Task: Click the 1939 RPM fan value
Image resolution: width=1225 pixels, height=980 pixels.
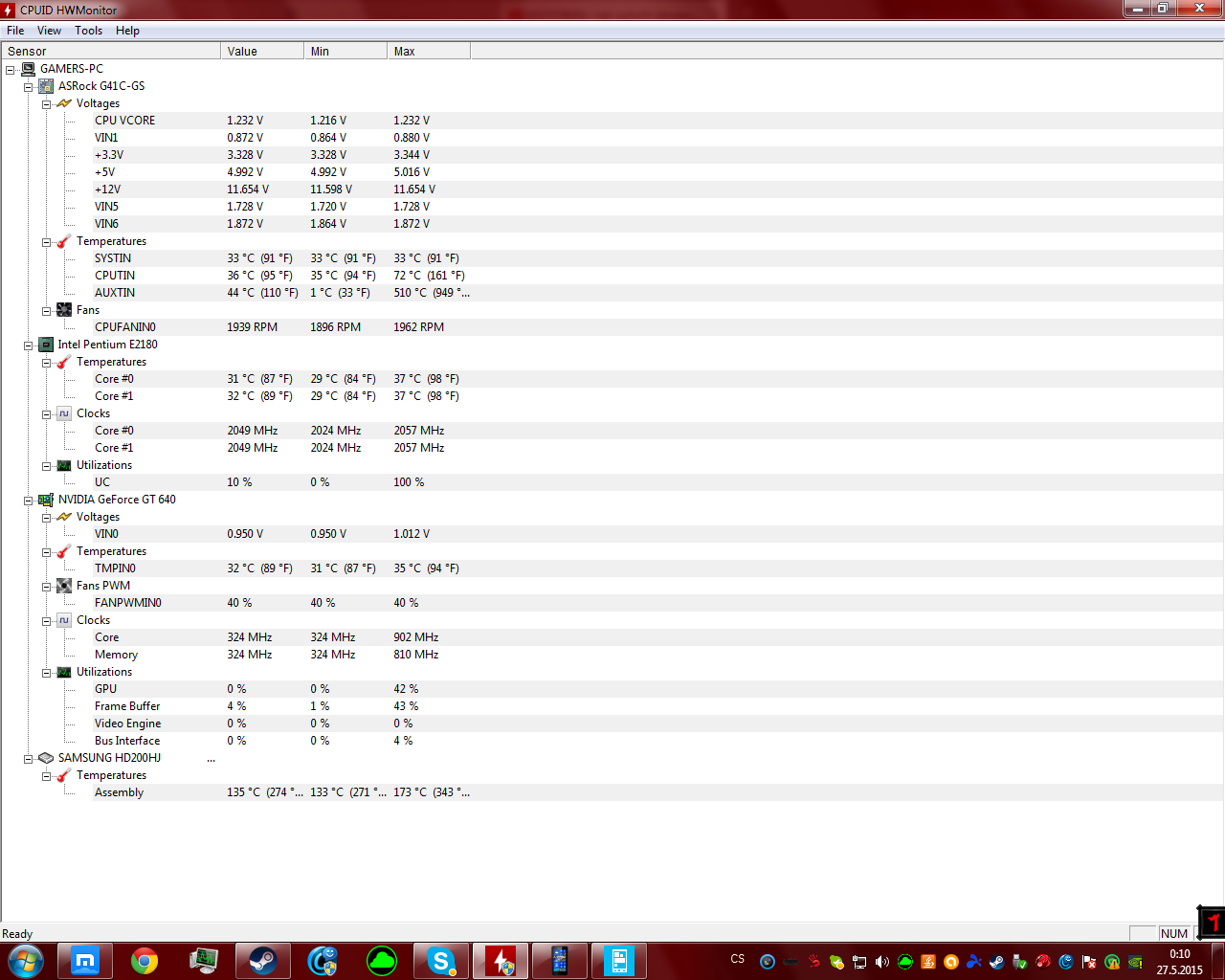Action: point(253,327)
